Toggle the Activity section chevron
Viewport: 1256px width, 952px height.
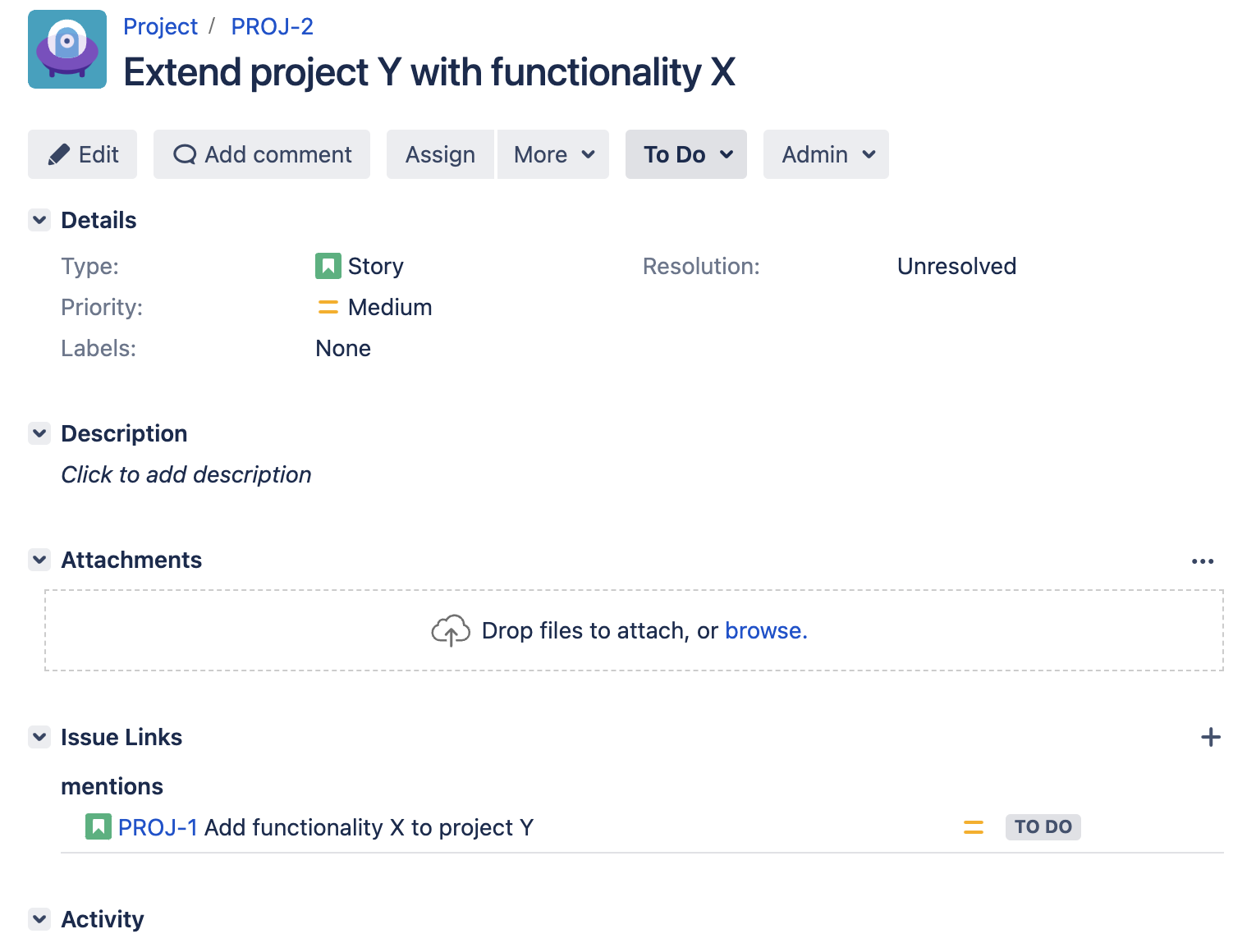[39, 919]
